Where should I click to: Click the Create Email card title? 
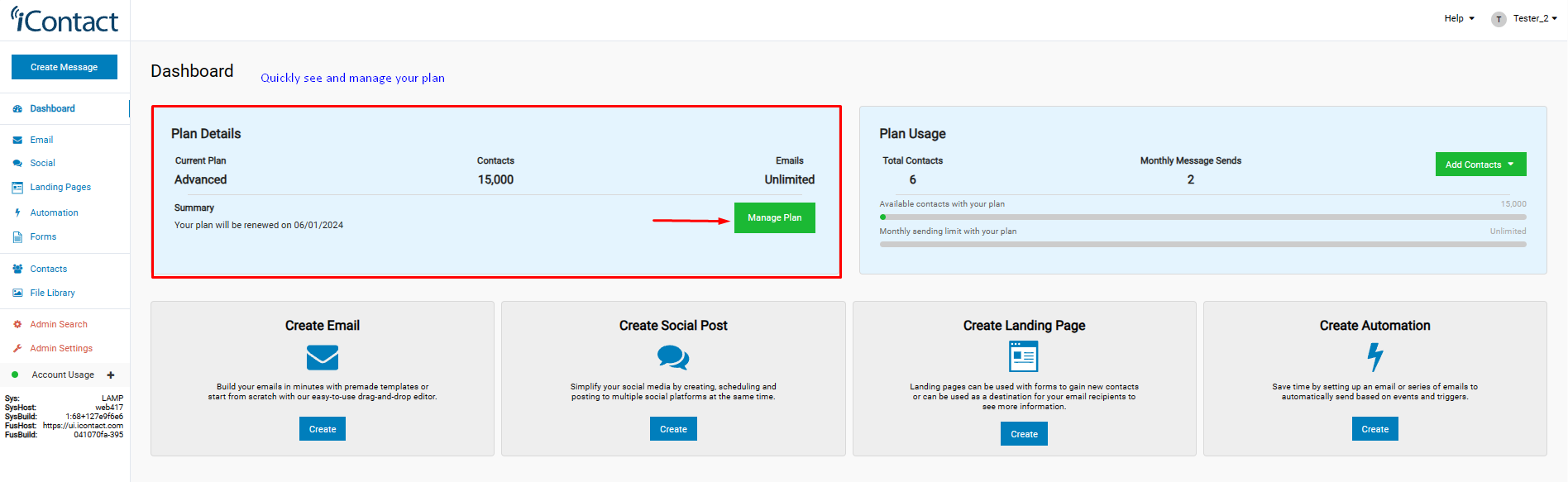pyautogui.click(x=323, y=326)
